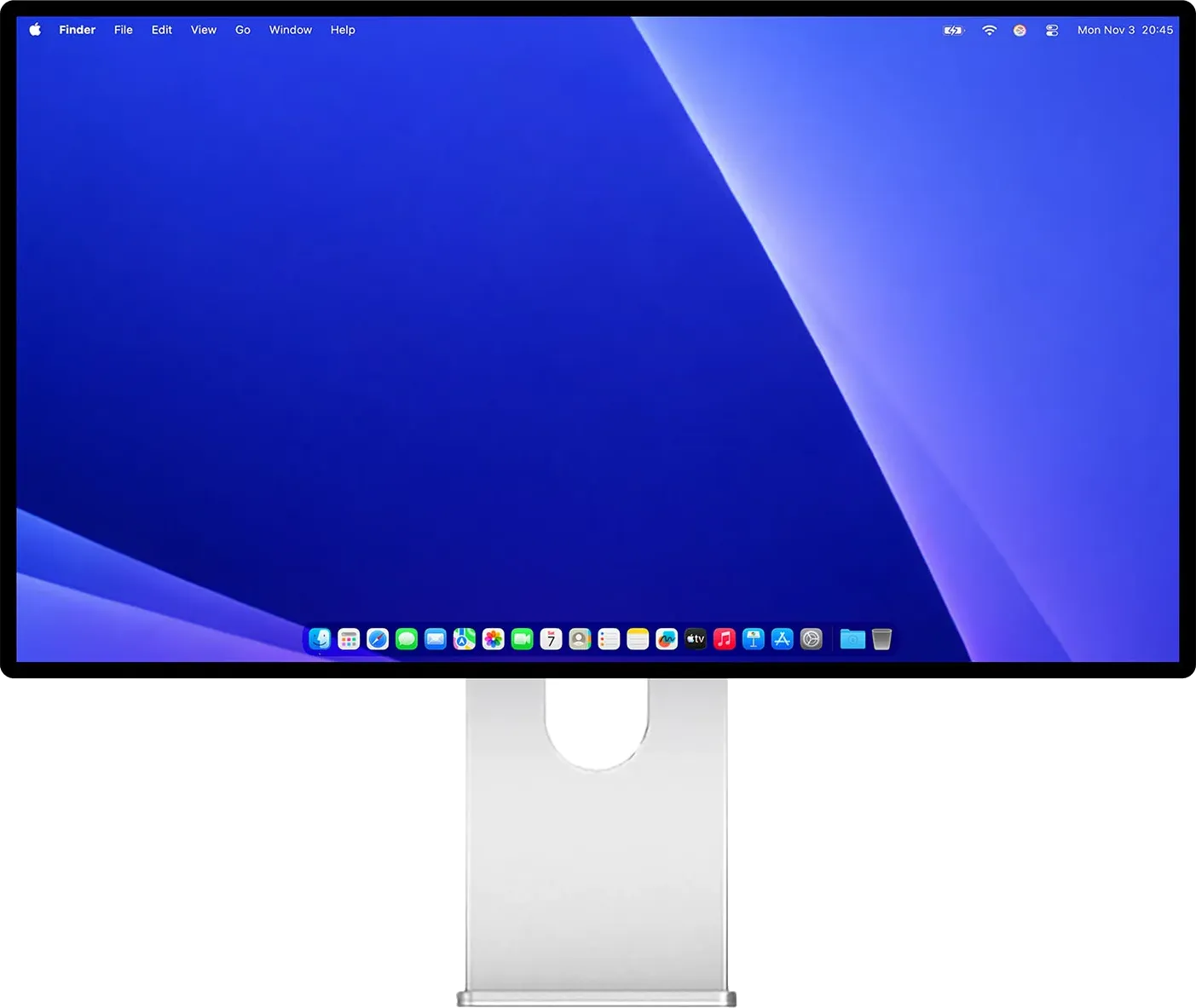Open Launchpad in the Dock
This screenshot has width=1196, height=1008.
[x=349, y=639]
